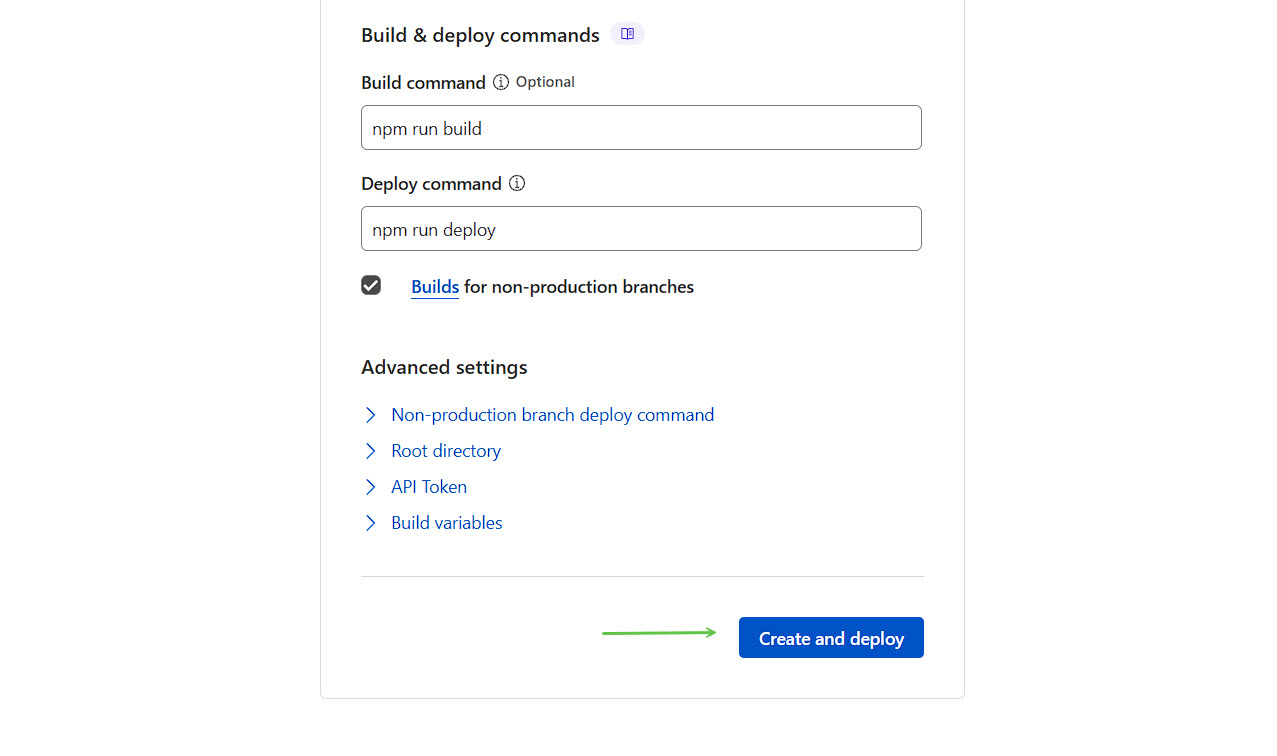Click the 'for non-production branches' checkbox label

pyautogui.click(x=578, y=287)
